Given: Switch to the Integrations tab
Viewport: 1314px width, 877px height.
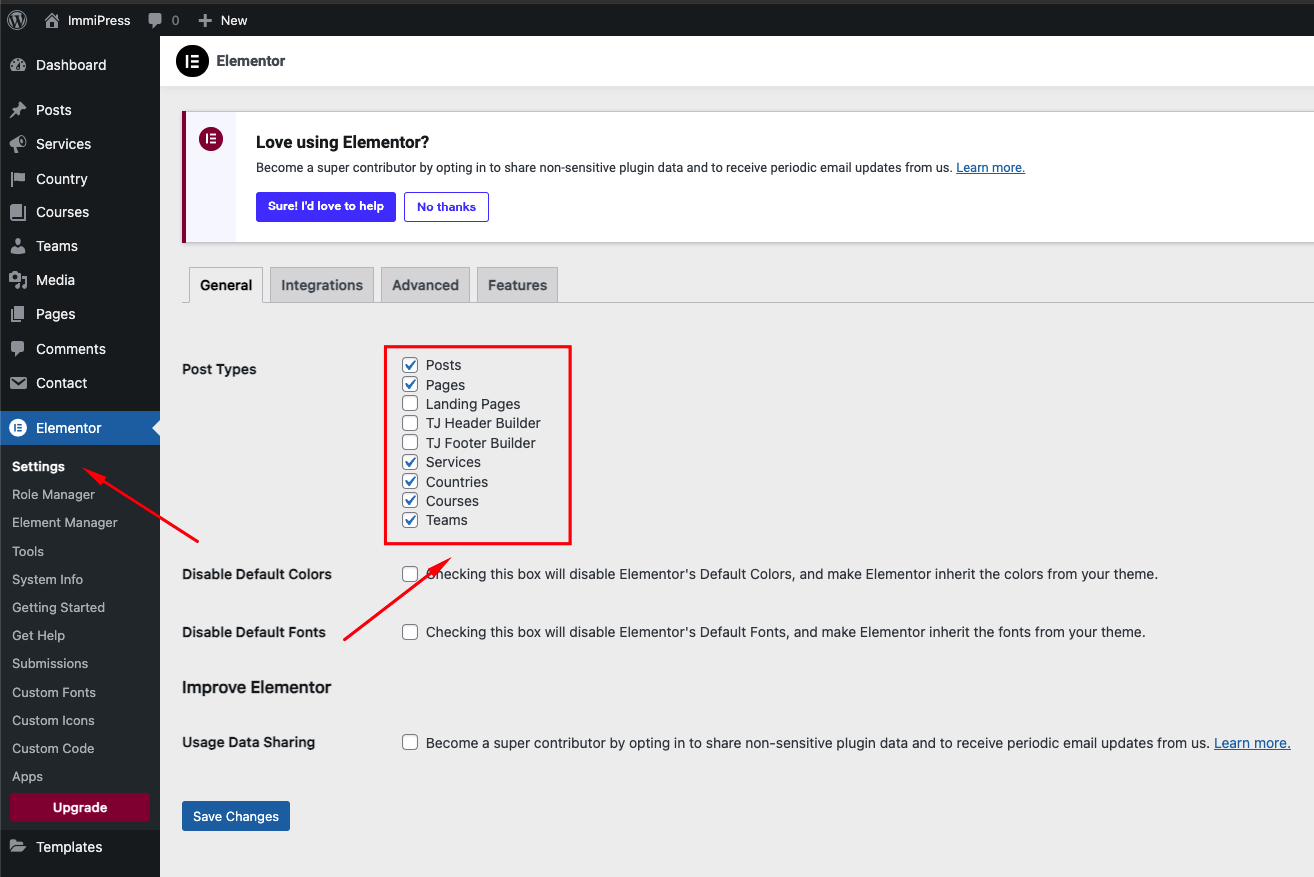Looking at the screenshot, I should tap(322, 285).
